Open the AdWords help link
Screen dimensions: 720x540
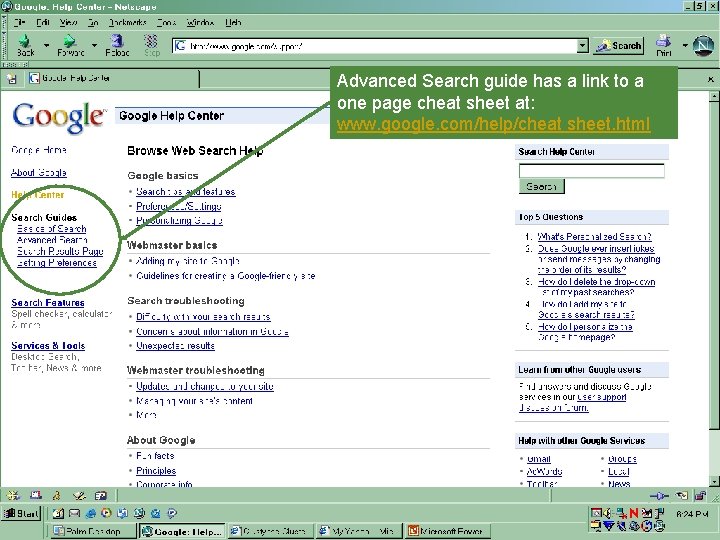click(x=544, y=472)
